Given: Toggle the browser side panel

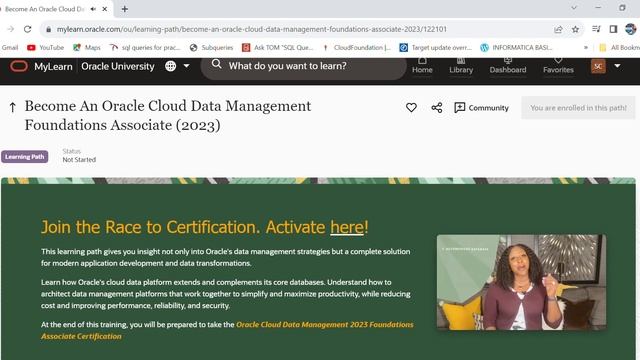Looking at the screenshot, I should [x=613, y=29].
